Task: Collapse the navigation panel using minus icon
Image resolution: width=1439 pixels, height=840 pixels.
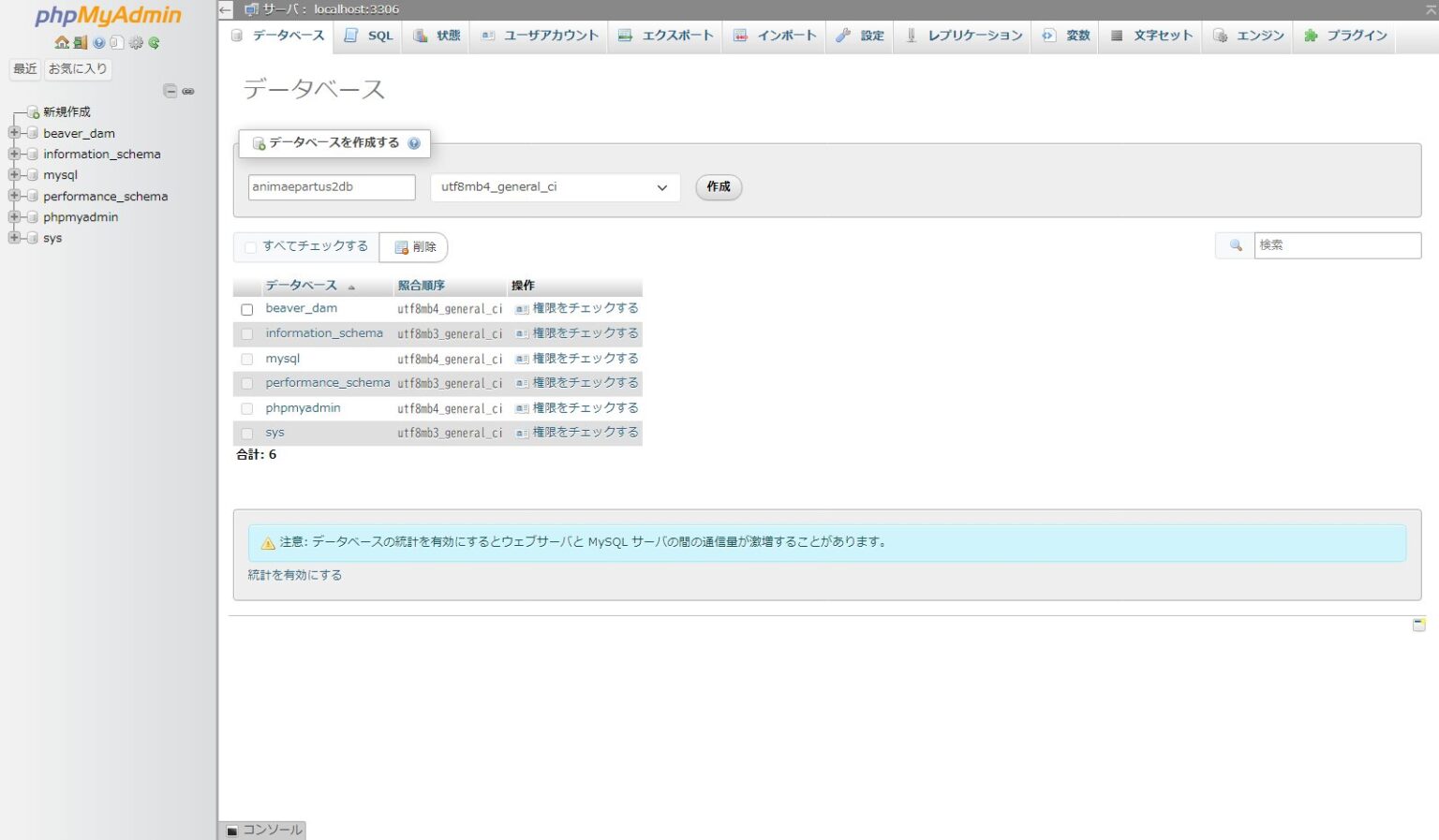Action: tap(171, 91)
